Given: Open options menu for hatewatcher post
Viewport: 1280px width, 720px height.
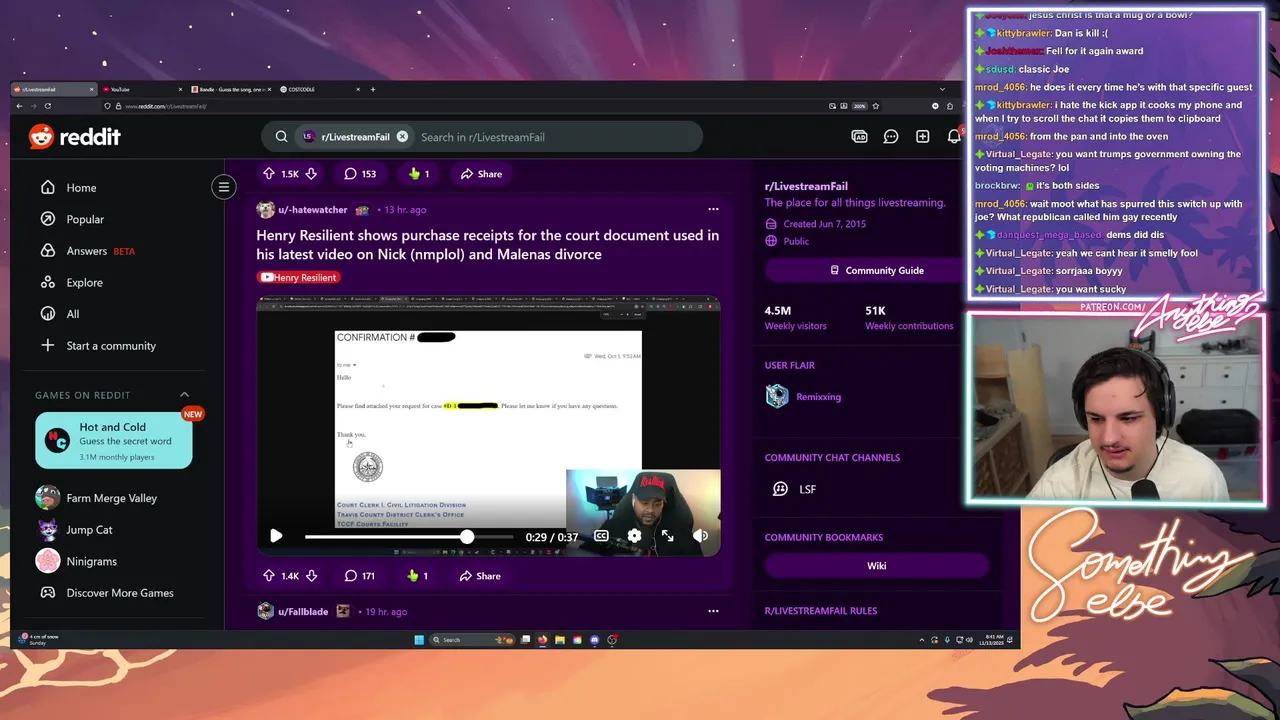Looking at the screenshot, I should coord(713,210).
